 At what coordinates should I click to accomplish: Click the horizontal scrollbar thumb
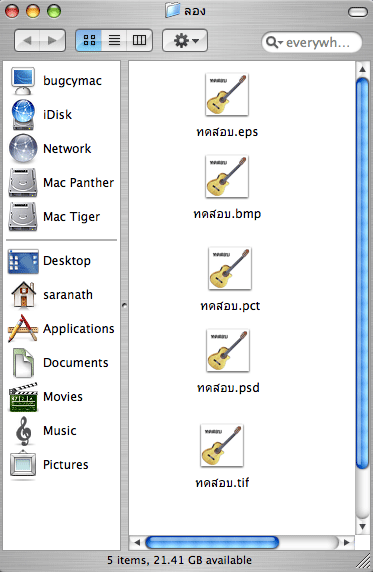(x=212, y=542)
